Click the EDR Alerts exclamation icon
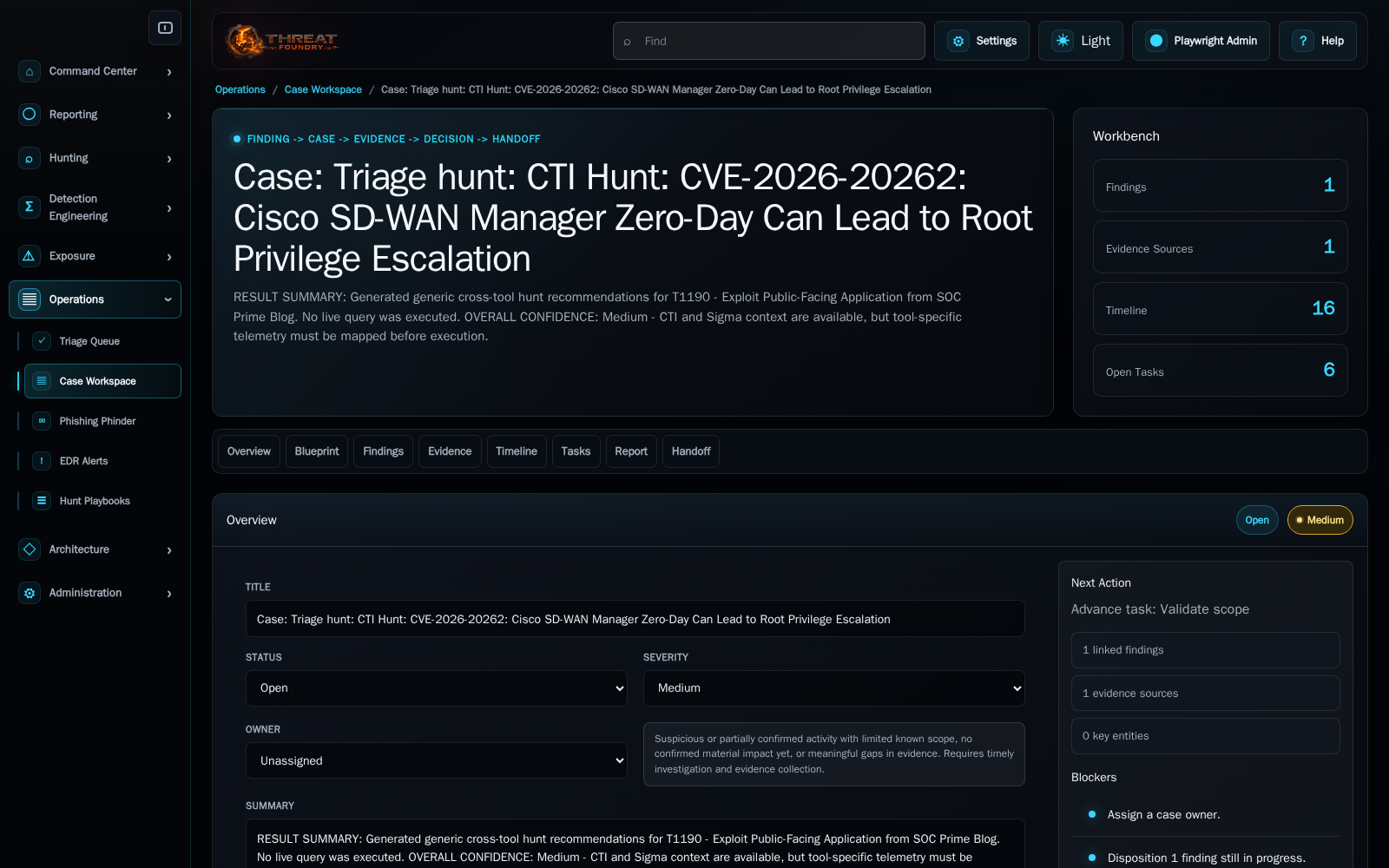Screen dimensions: 1389x868 pyautogui.click(x=42, y=461)
